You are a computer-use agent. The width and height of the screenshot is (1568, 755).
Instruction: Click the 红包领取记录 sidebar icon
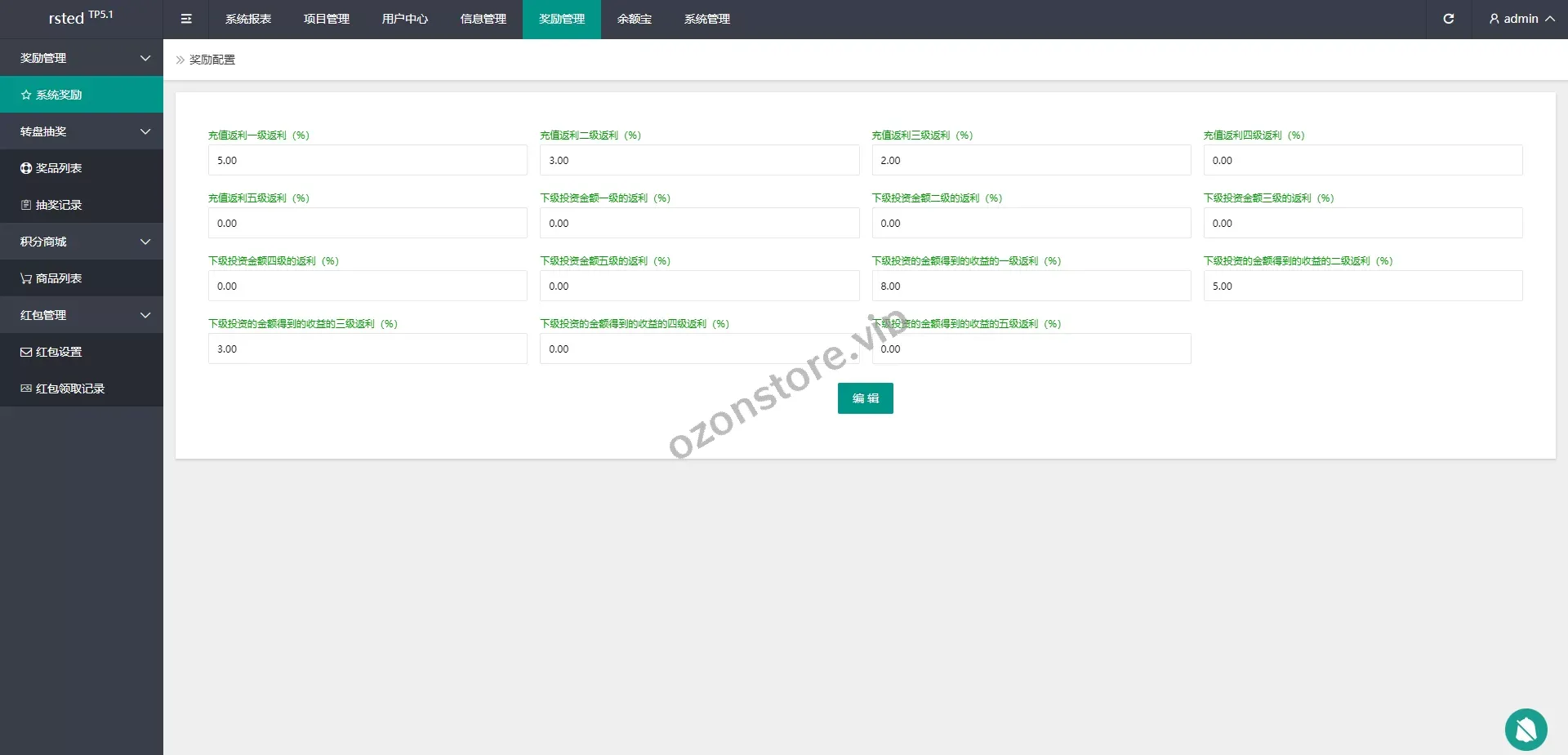26,389
